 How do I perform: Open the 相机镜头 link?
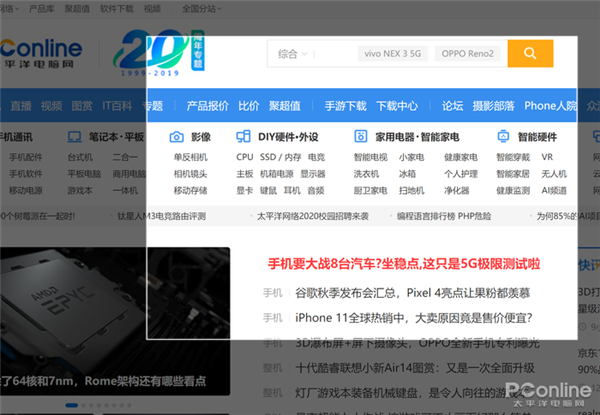tap(190, 174)
